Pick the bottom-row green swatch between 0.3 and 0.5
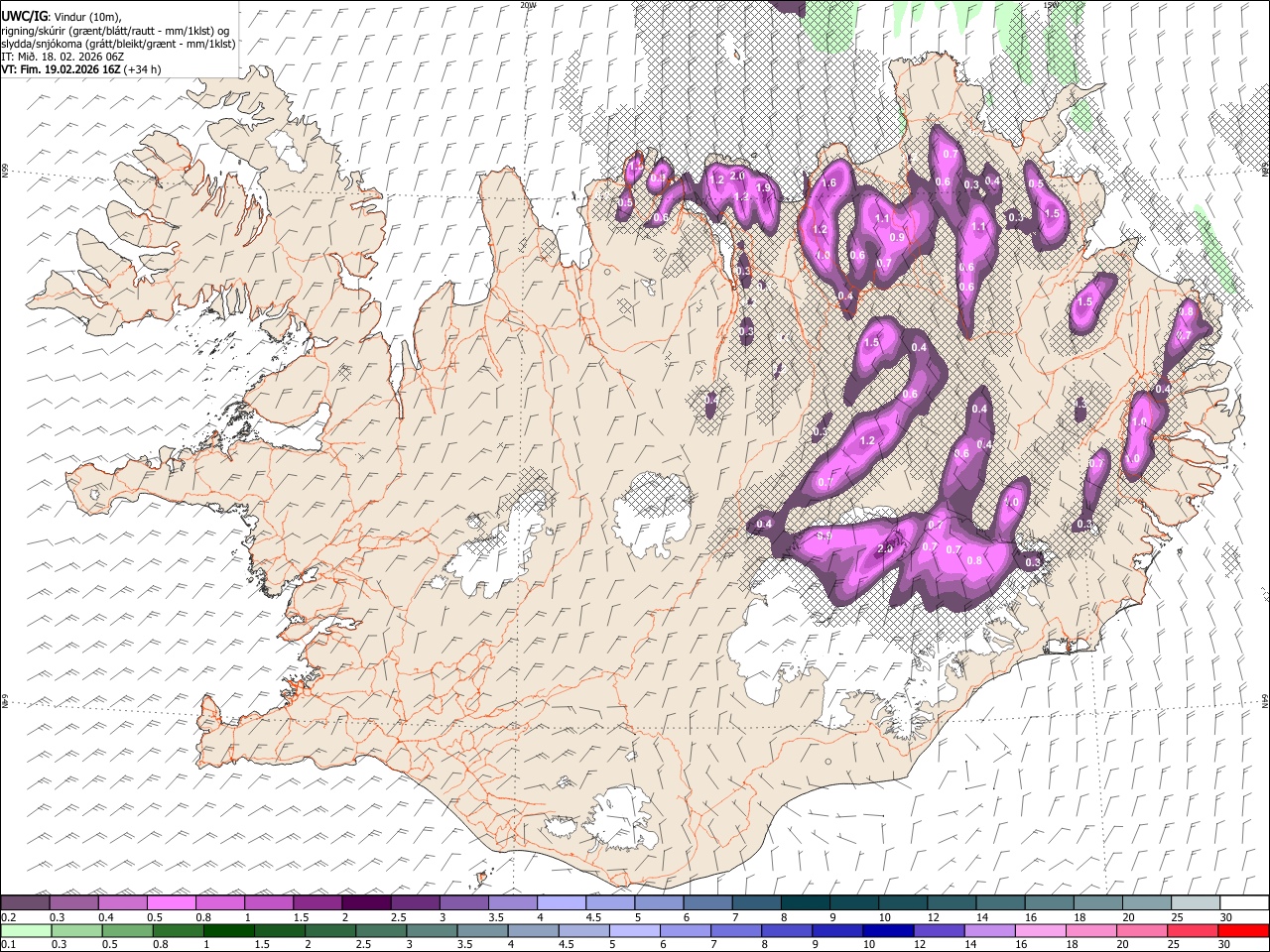Image resolution: width=1270 pixels, height=952 pixels. tap(77, 930)
